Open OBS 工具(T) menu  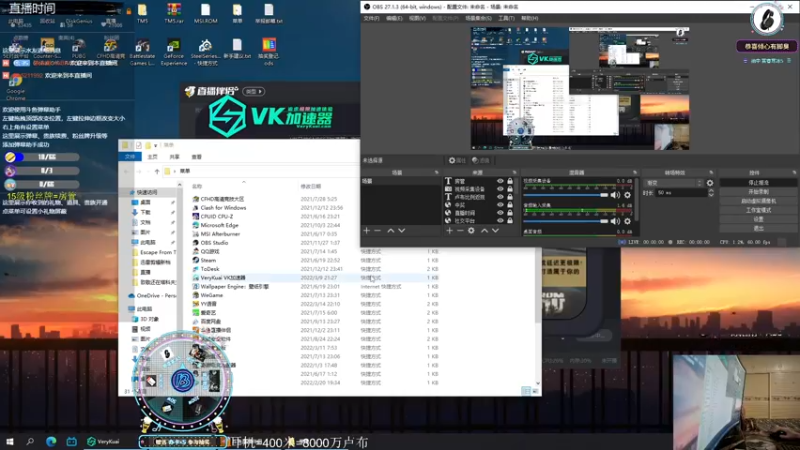coord(506,18)
